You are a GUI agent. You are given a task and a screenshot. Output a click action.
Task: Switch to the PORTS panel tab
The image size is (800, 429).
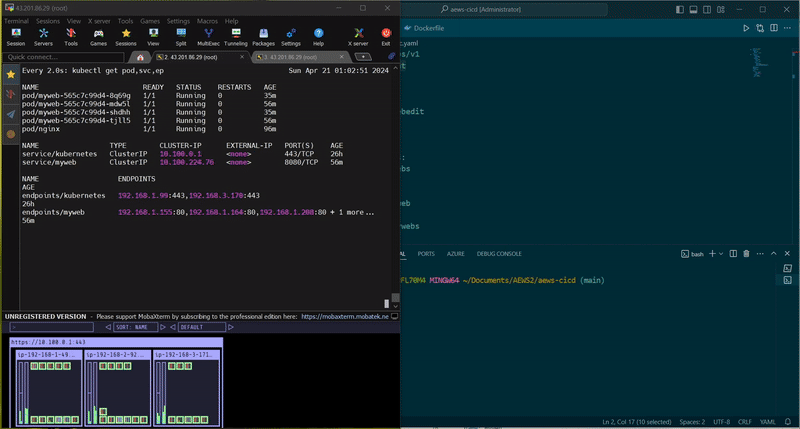pyautogui.click(x=426, y=254)
